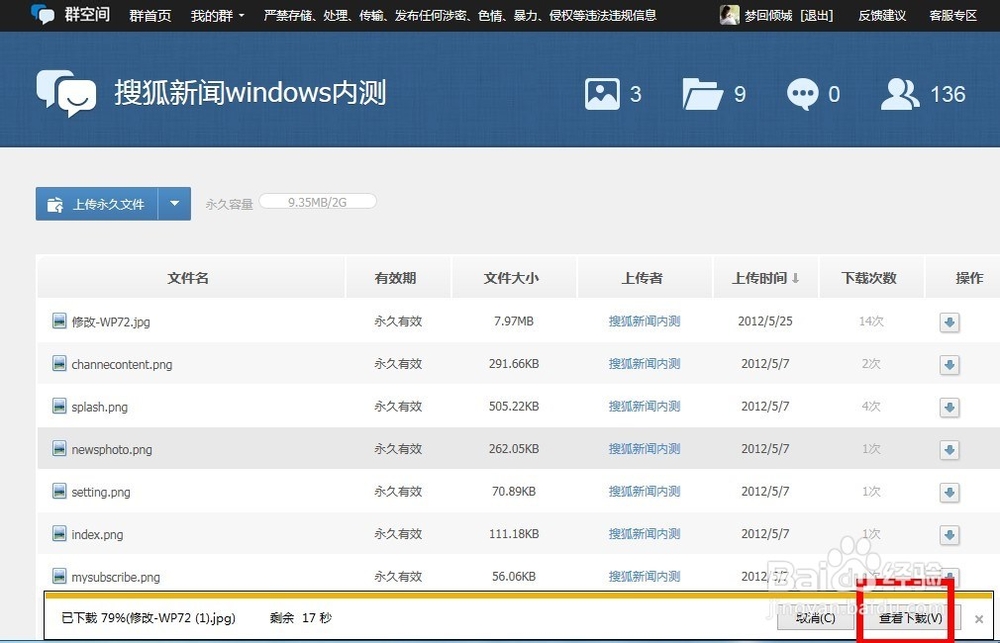Download the splash.png file via its arrow icon
1000x643 pixels.
point(948,407)
